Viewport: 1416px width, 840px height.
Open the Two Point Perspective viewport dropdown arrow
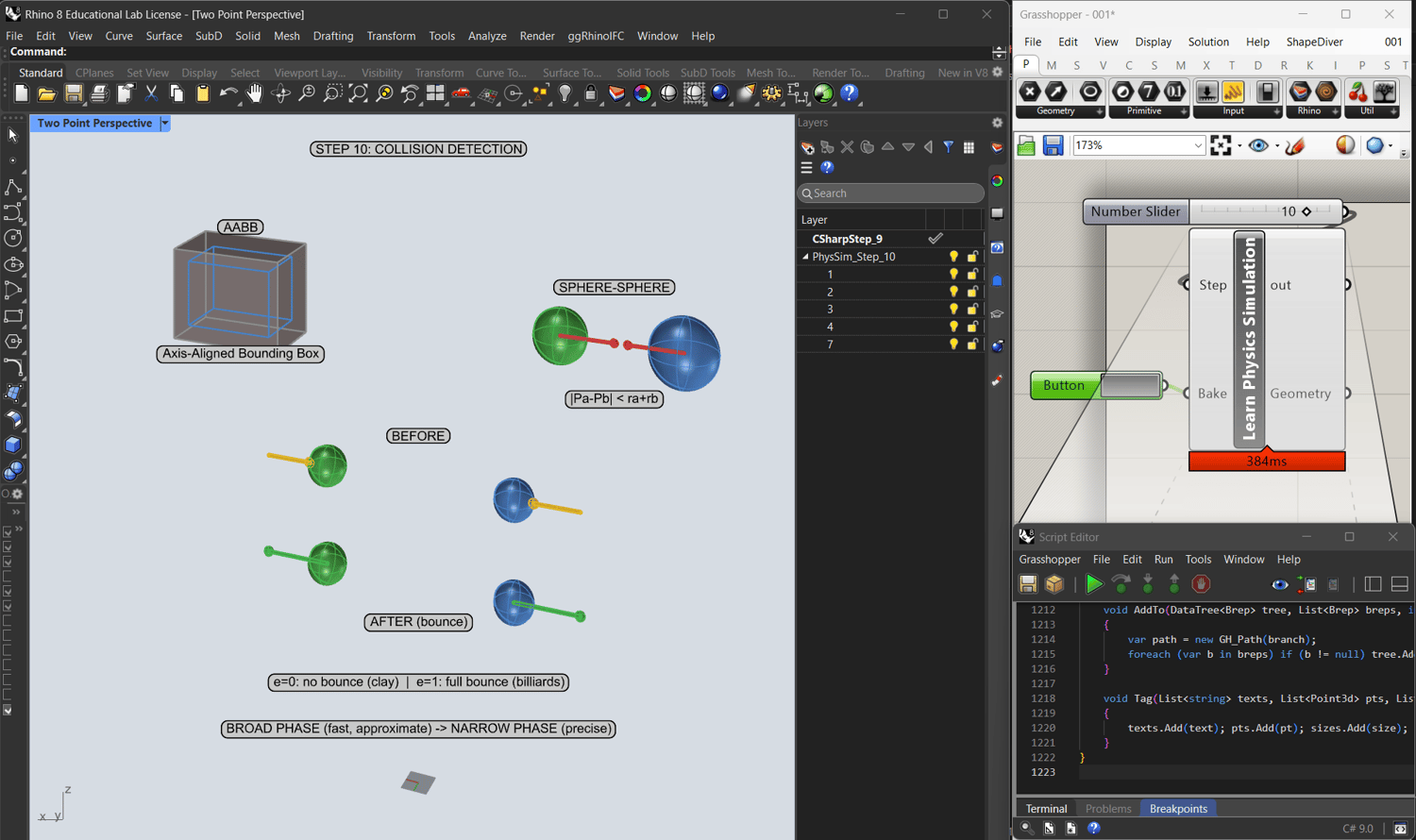pyautogui.click(x=165, y=124)
